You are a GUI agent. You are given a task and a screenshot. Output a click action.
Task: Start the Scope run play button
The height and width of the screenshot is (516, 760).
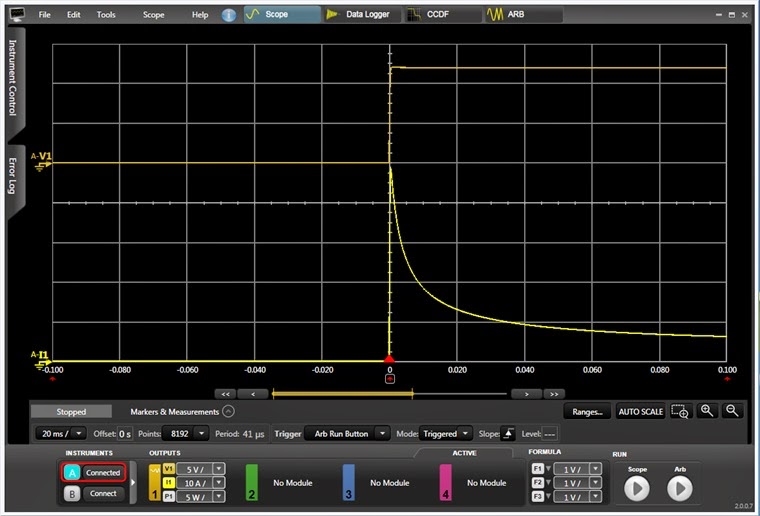(x=636, y=488)
